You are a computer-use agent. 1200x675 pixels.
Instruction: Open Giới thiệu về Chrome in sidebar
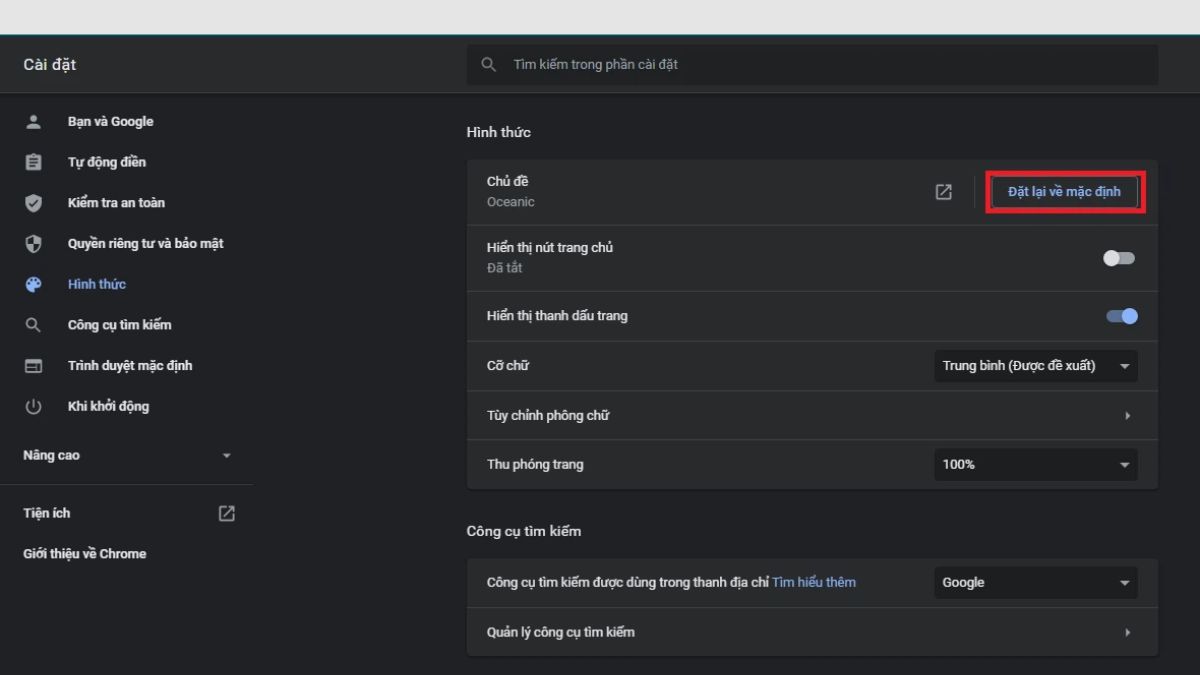coord(85,554)
